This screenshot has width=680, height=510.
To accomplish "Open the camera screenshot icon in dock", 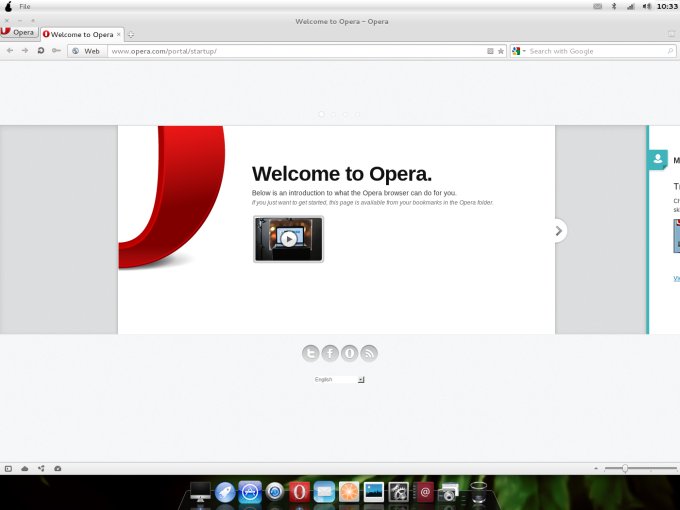I will click(448, 493).
